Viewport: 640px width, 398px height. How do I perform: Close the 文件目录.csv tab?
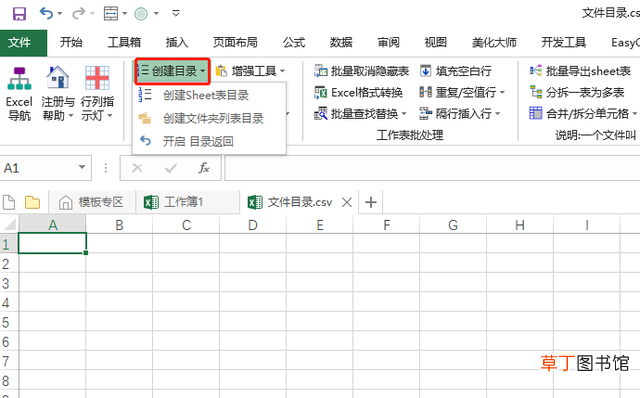(x=347, y=202)
